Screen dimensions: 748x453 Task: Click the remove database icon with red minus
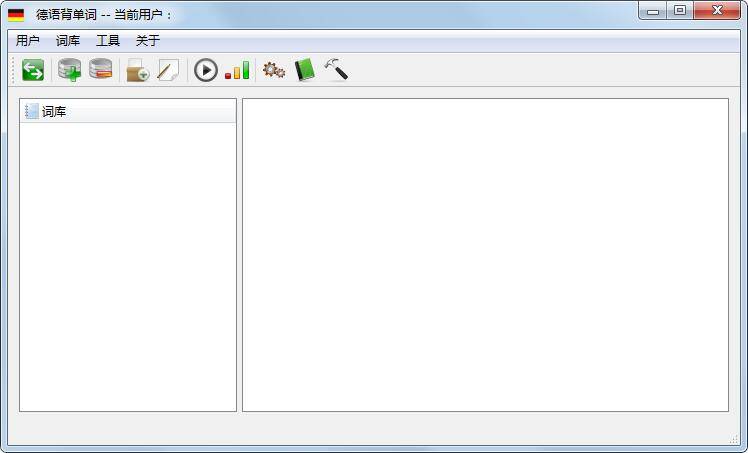pyautogui.click(x=100, y=70)
